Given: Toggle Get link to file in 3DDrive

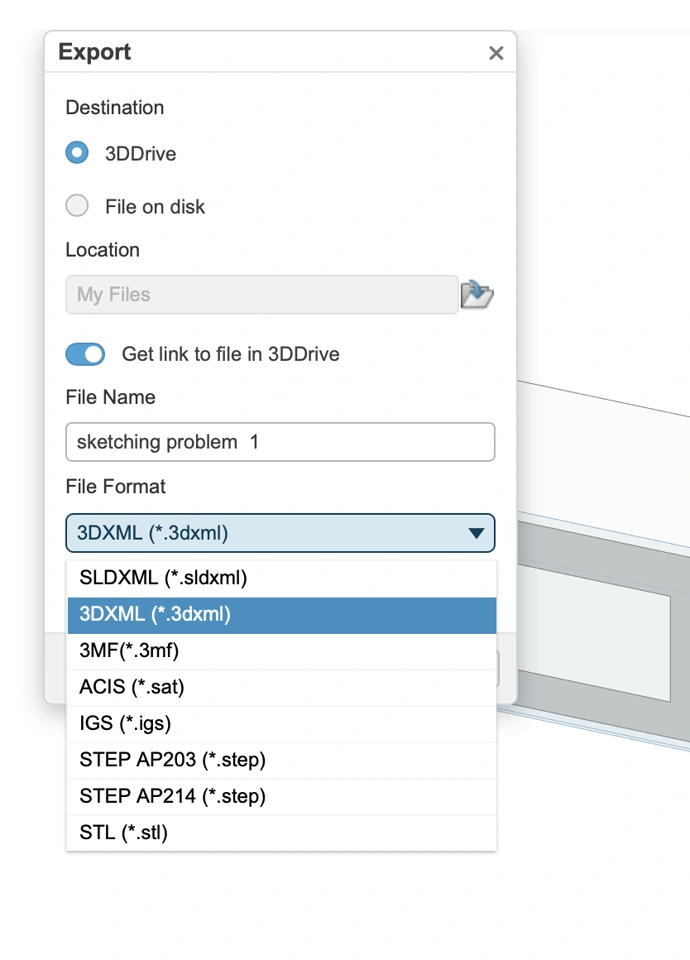Looking at the screenshot, I should 85,354.
